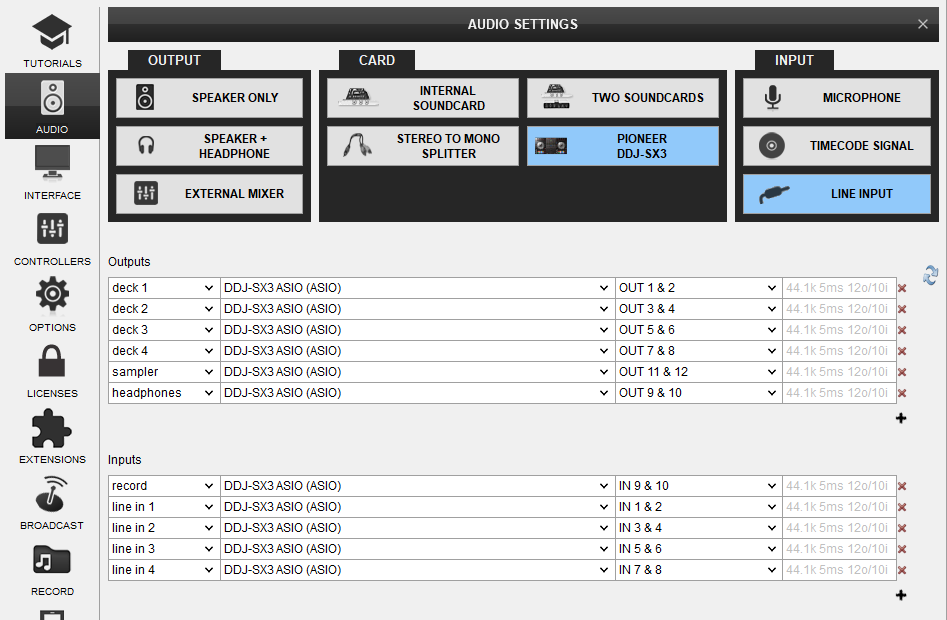Open the line in 4 input type dropdown
The height and width of the screenshot is (620, 947).
164,570
